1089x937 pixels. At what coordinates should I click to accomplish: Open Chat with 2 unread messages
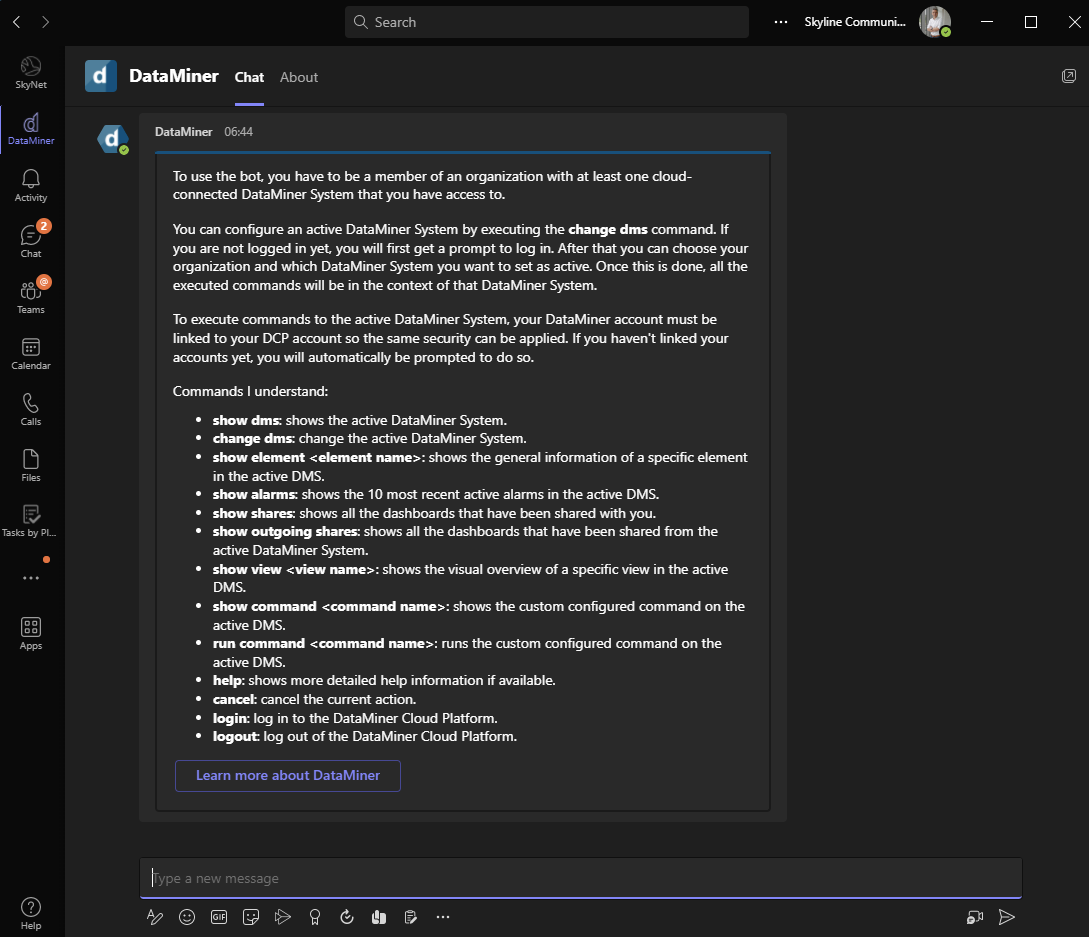31,241
